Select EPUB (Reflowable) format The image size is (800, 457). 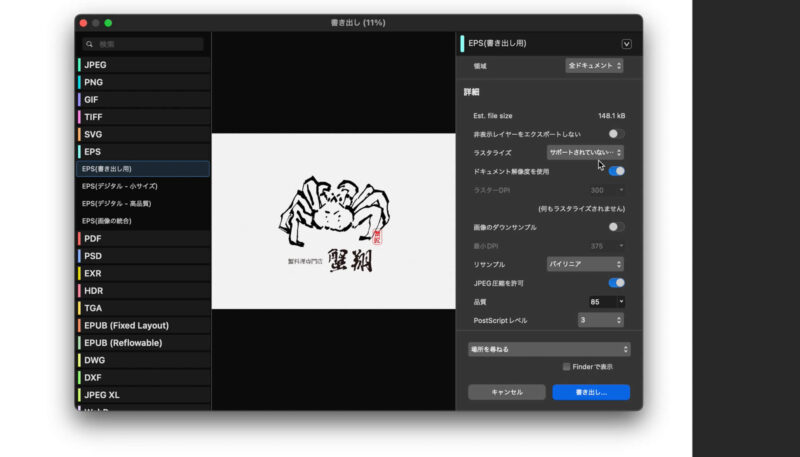point(144,342)
